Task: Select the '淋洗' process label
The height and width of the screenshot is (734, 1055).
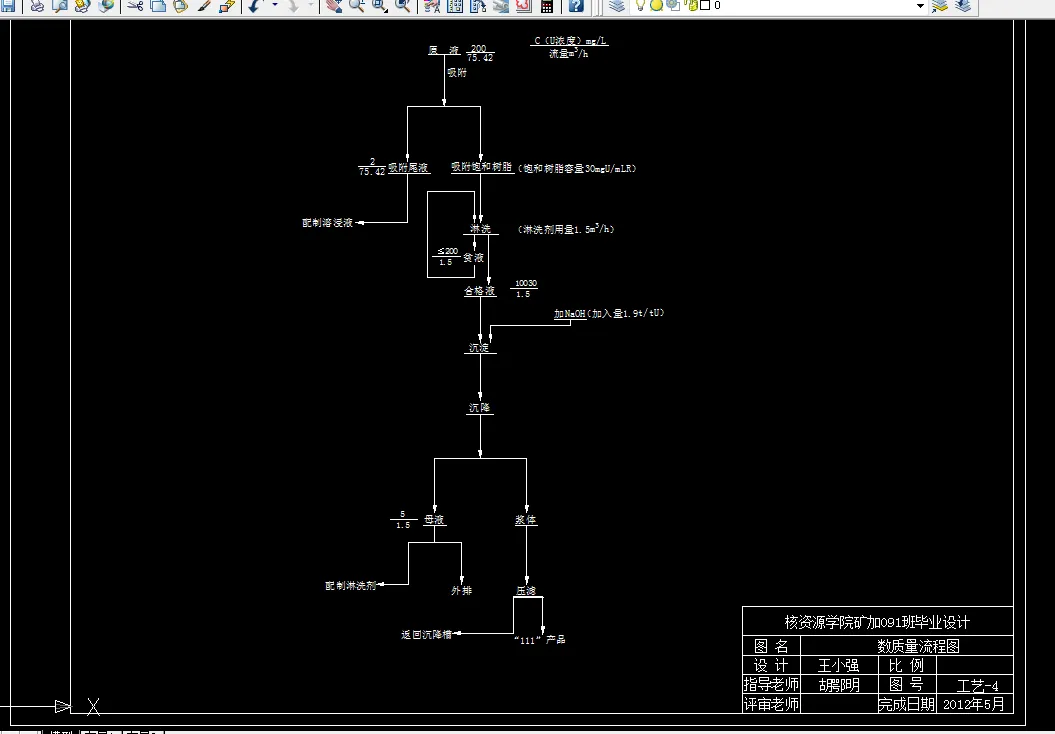Action: coord(480,229)
